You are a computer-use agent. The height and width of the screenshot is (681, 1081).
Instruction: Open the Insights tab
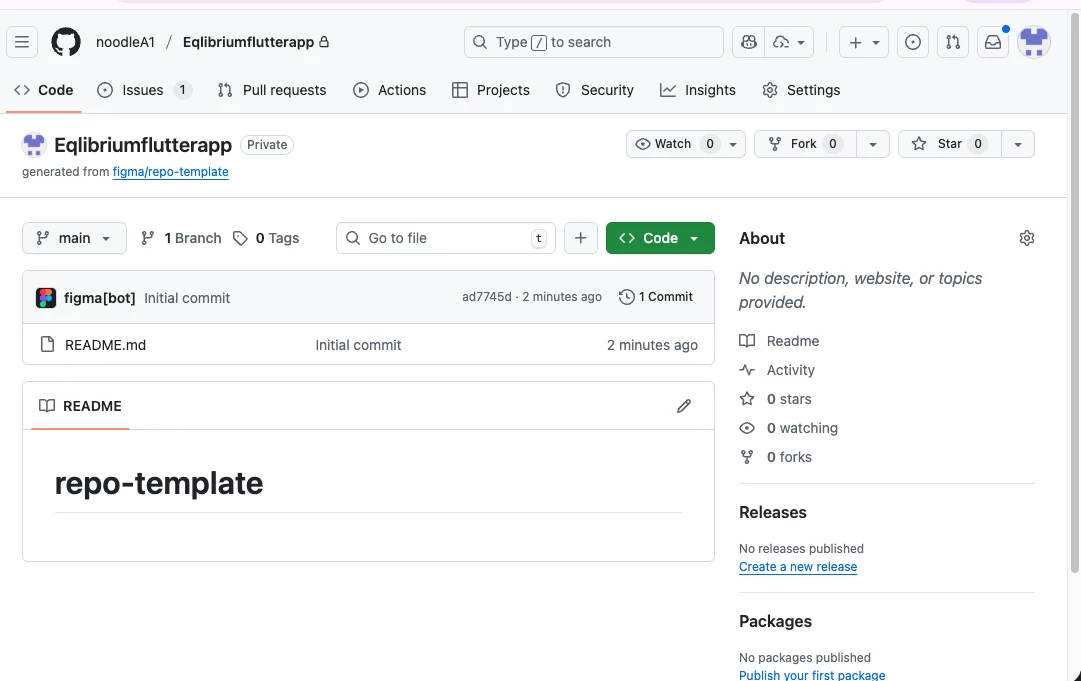[698, 90]
